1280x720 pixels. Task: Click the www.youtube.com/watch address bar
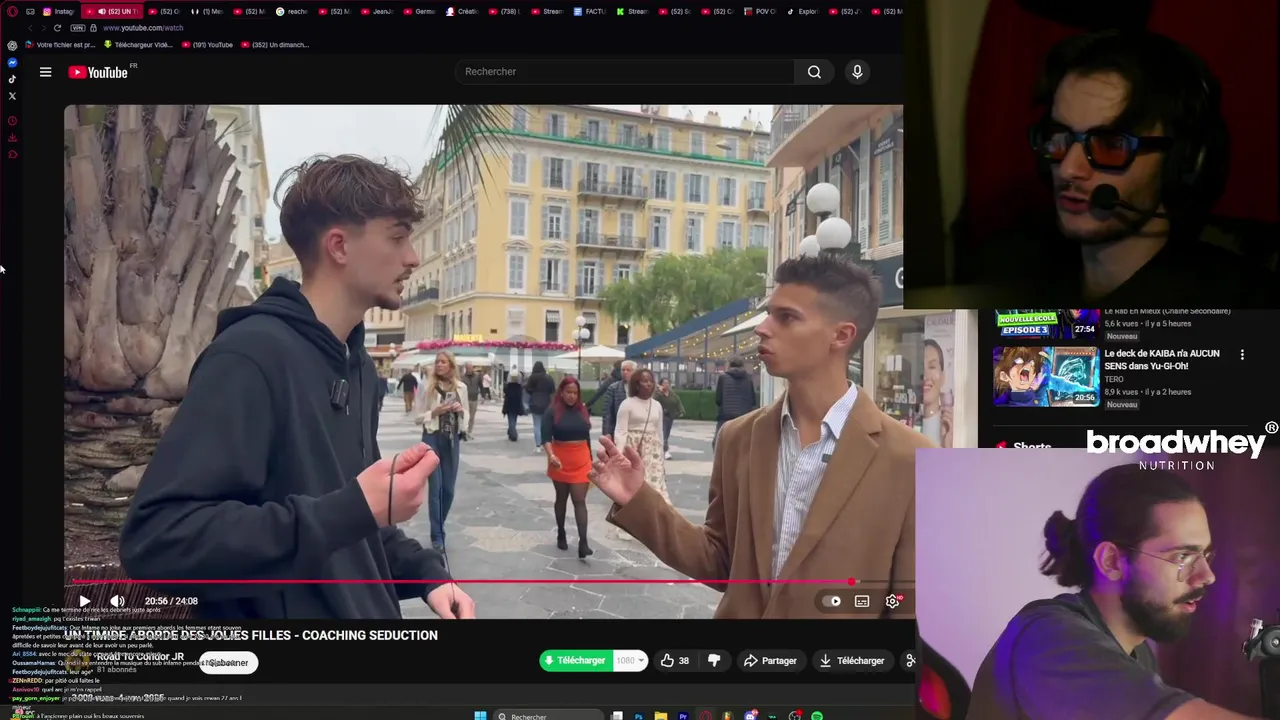pyautogui.click(x=143, y=28)
